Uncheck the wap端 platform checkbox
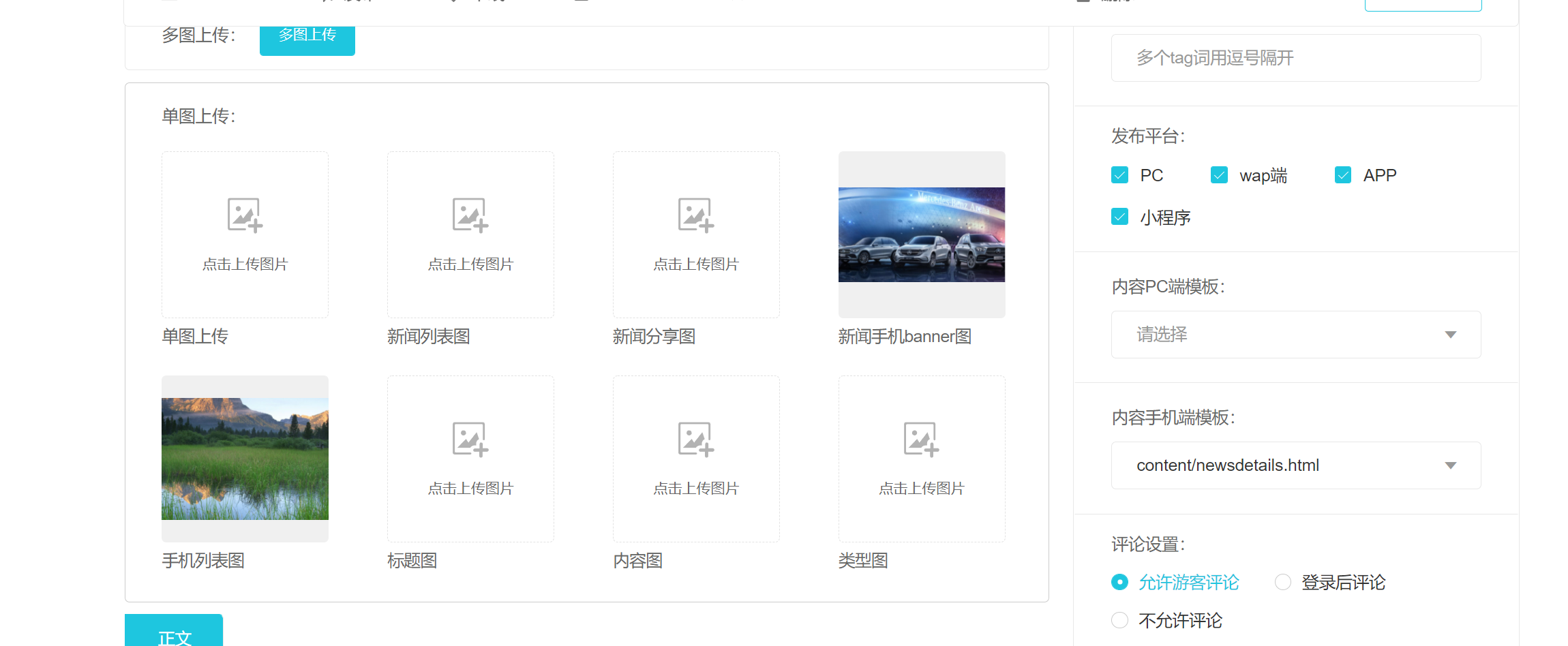The height and width of the screenshot is (646, 1568). tap(1219, 175)
